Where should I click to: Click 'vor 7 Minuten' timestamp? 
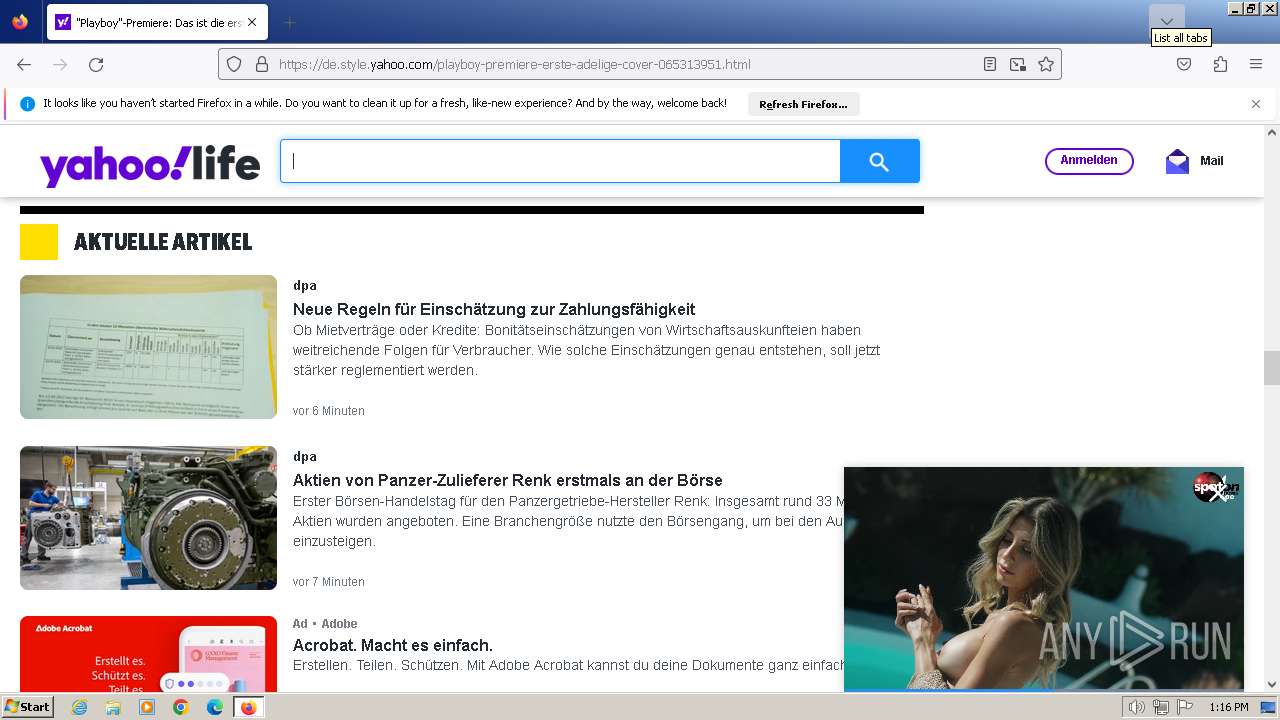tap(329, 582)
